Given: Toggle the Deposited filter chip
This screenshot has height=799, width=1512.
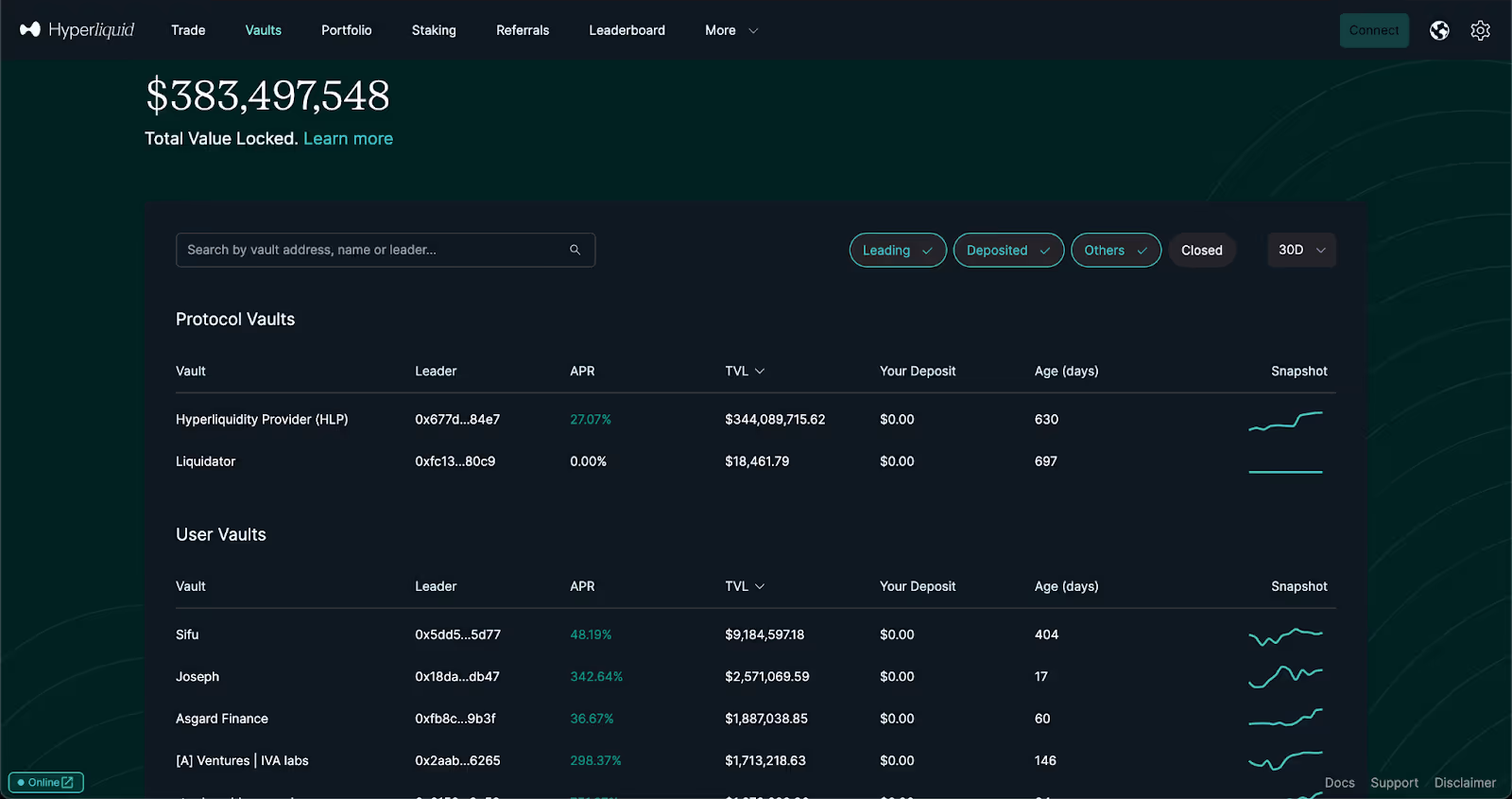Looking at the screenshot, I should click(1008, 250).
